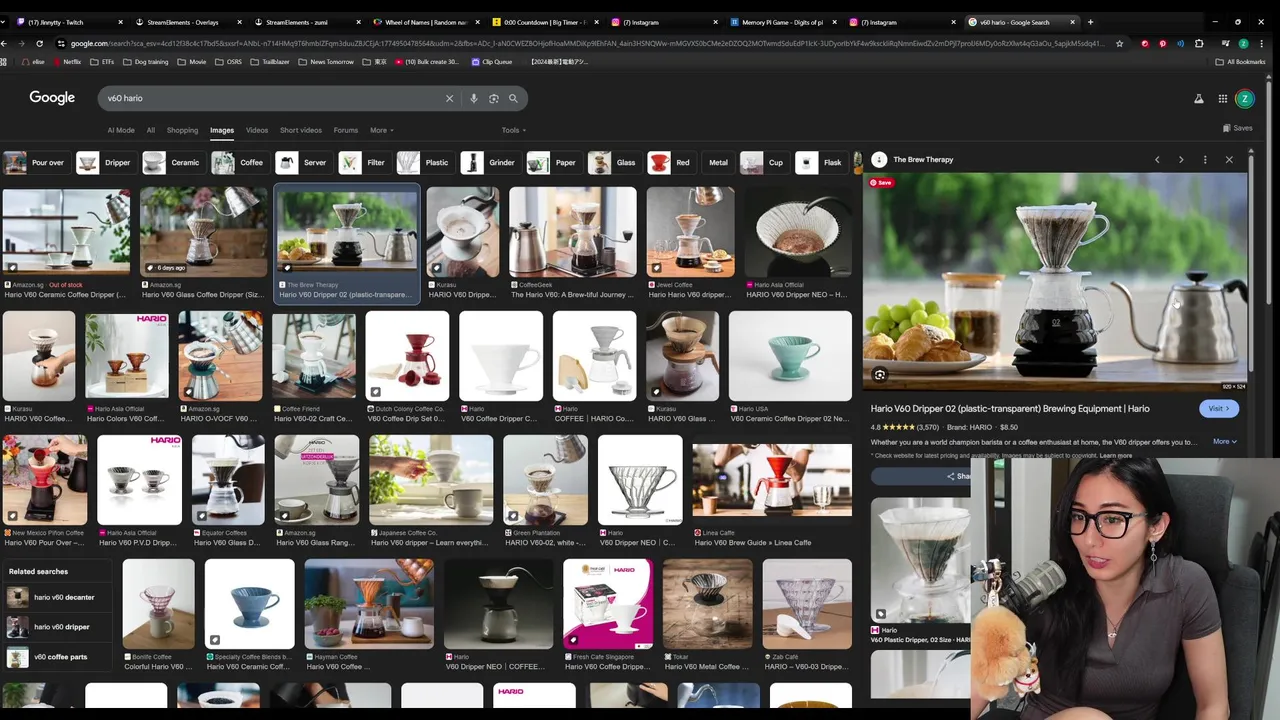Expand More description in preview panel
The image size is (1280, 720).
(1225, 441)
